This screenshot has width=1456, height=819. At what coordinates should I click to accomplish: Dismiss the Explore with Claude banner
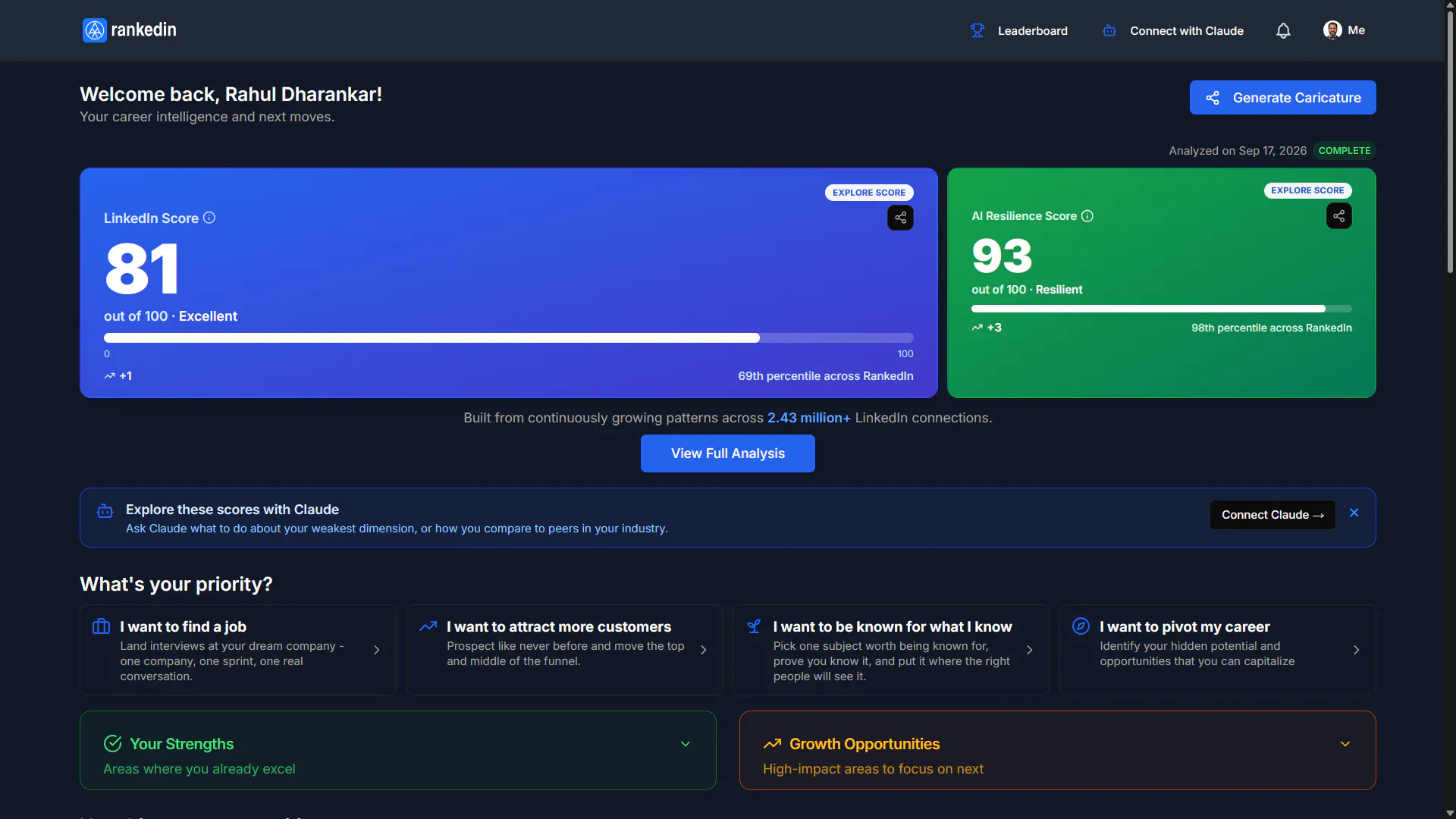[1354, 513]
